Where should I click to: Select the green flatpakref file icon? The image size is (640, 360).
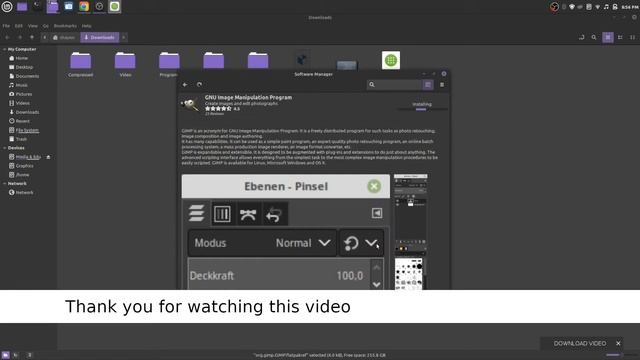[391, 60]
